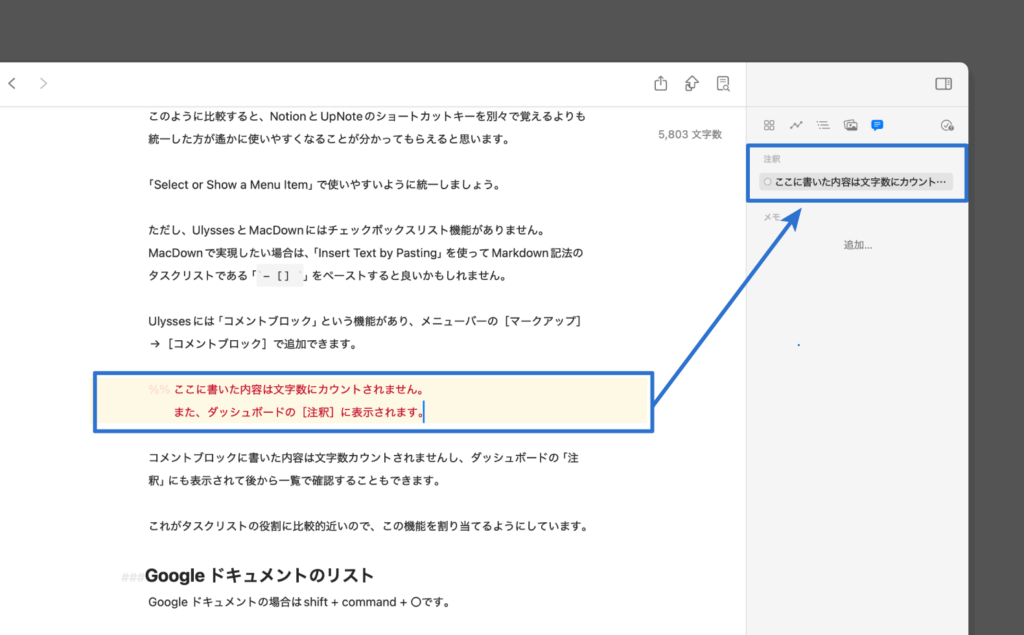Click the red ダッシュボードの［注釈］ comment line
Viewport: 1024px width, 635px height.
[298, 412]
